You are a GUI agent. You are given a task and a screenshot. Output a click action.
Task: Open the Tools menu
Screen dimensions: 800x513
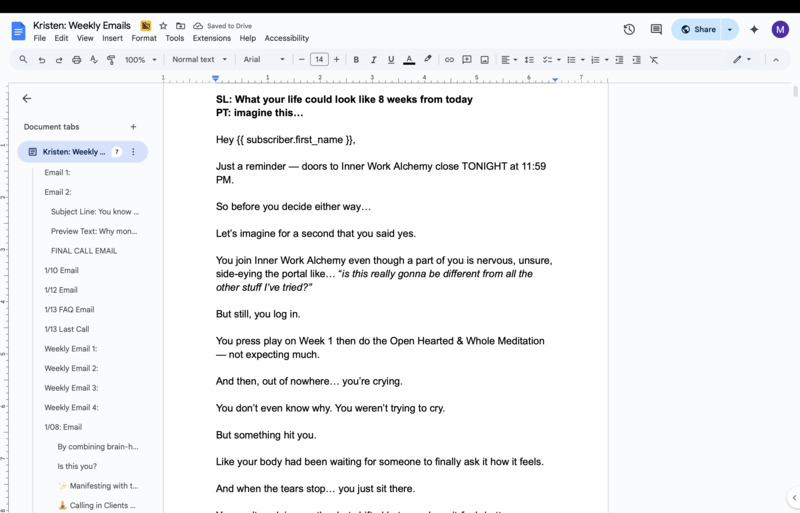(174, 38)
